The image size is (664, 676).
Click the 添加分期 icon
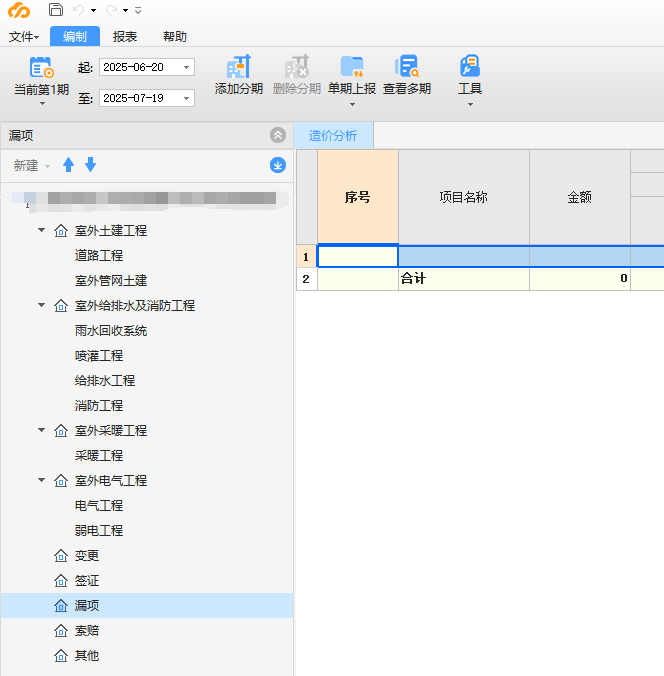(x=238, y=66)
